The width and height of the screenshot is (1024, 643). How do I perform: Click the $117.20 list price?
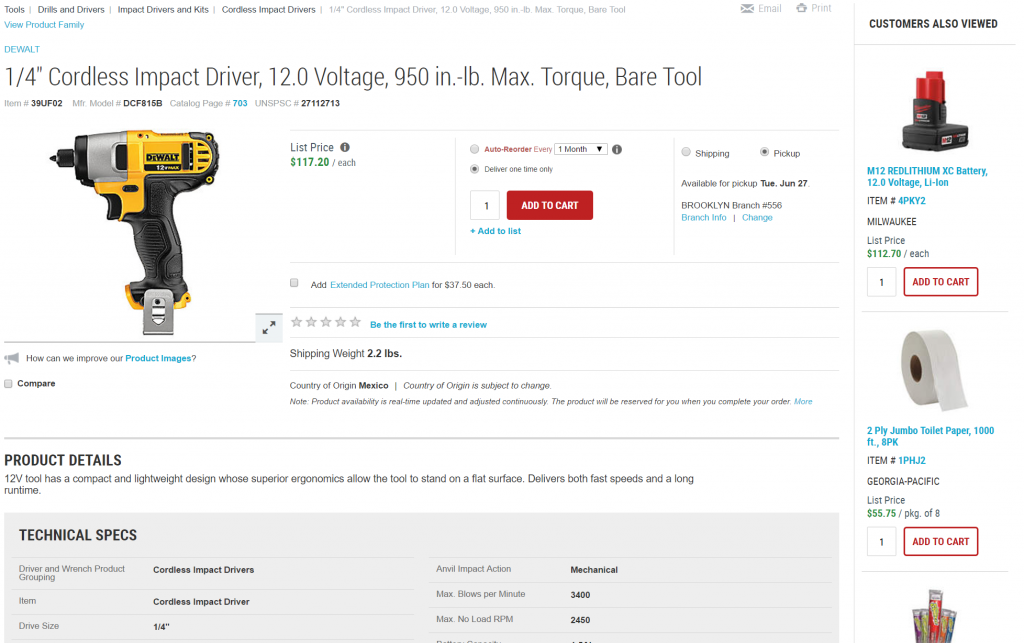(310, 163)
